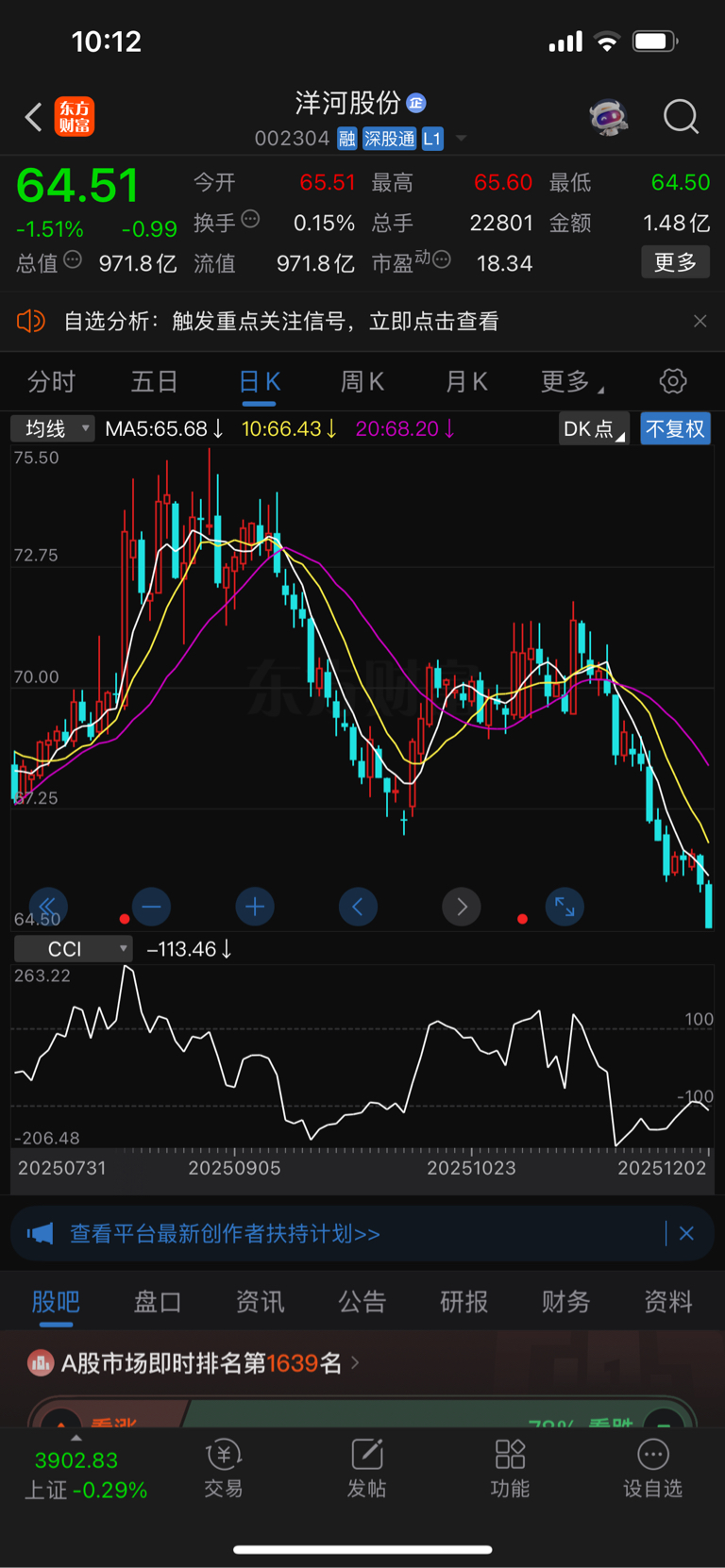The height and width of the screenshot is (1568, 725).
Task: Go back with the left arrow
Action: point(34,117)
